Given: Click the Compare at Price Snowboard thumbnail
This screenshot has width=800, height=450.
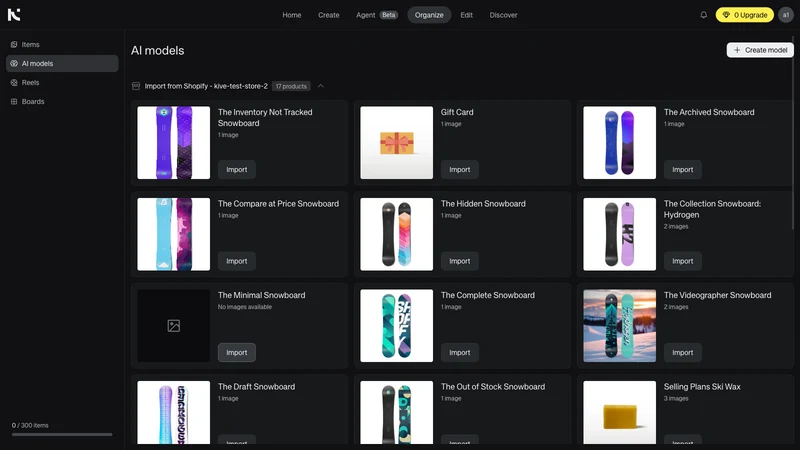Looking at the screenshot, I should (x=173, y=234).
